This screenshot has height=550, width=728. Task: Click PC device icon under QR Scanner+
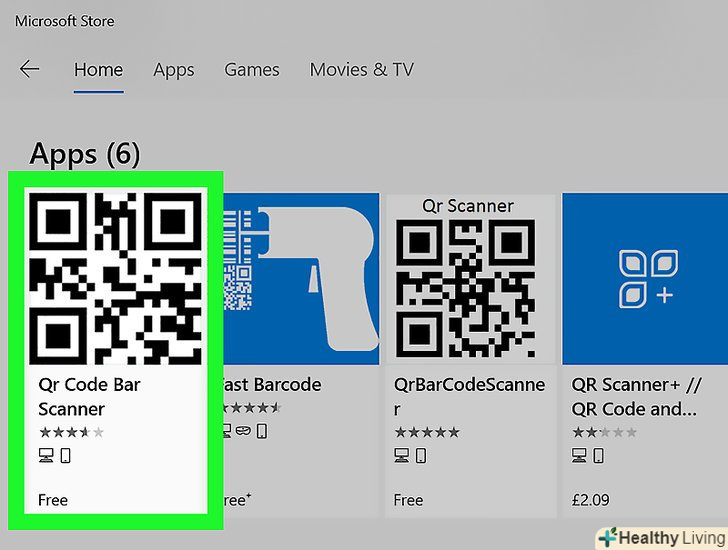click(x=579, y=455)
